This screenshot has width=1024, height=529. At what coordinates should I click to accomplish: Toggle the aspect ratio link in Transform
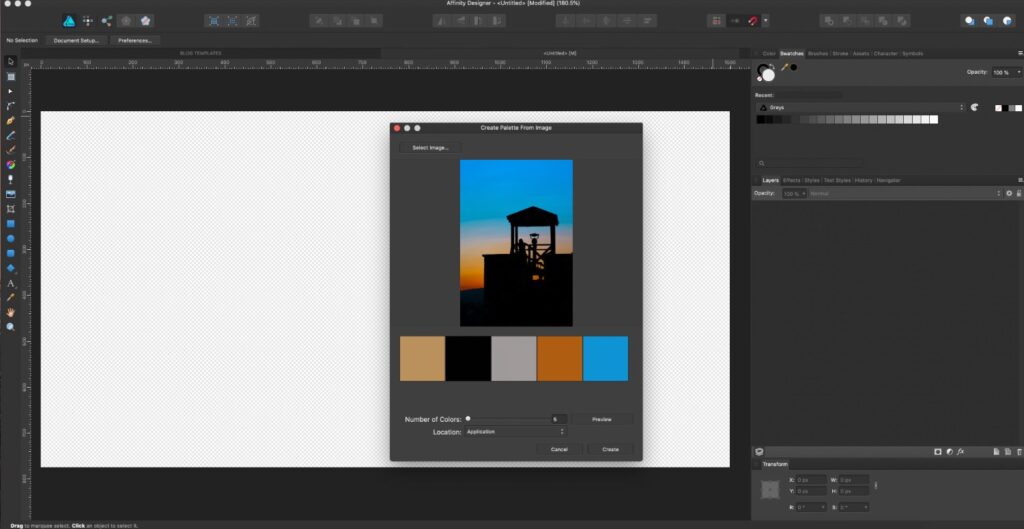pos(876,485)
